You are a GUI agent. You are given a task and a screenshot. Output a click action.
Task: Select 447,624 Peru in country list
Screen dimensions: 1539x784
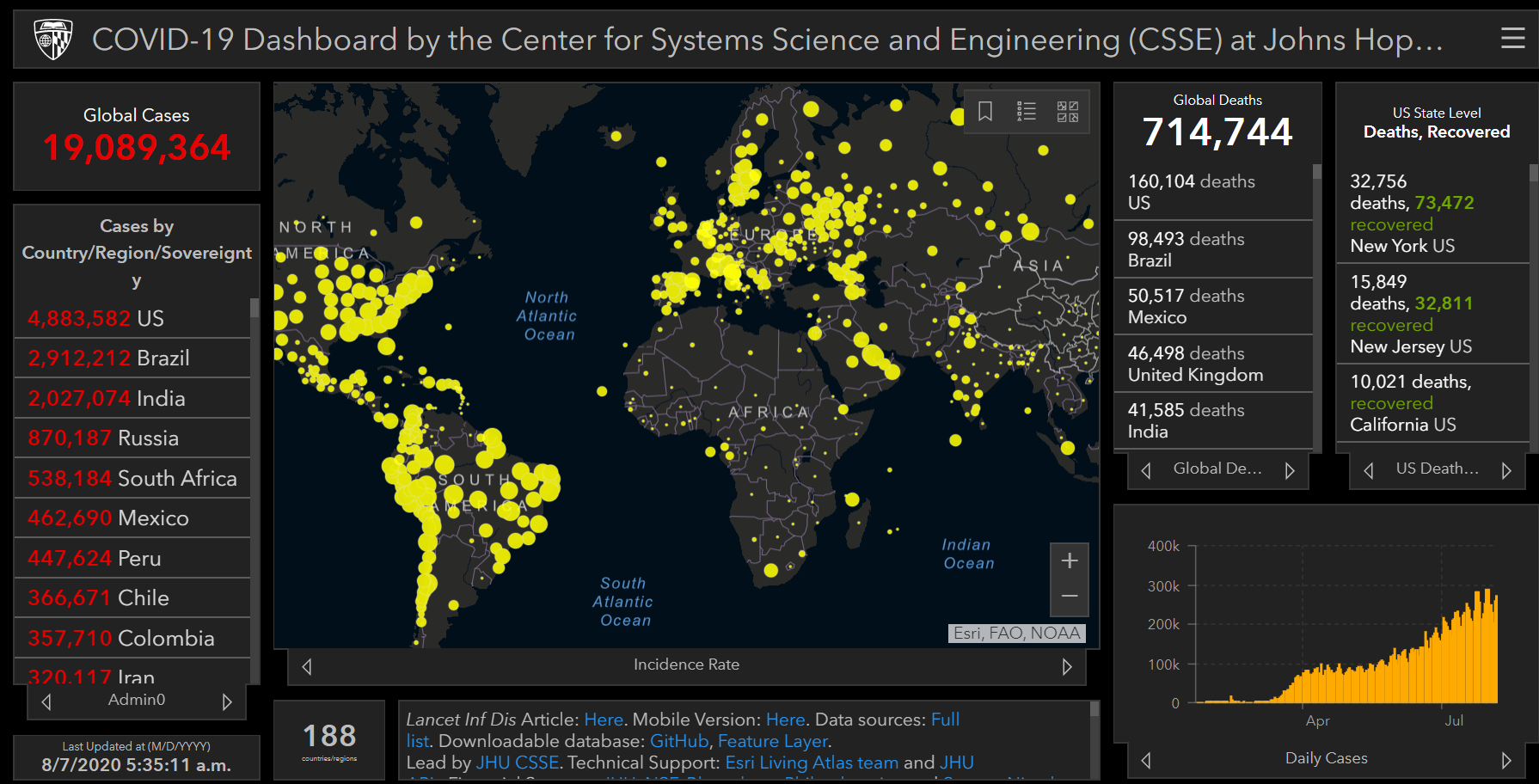[x=132, y=558]
